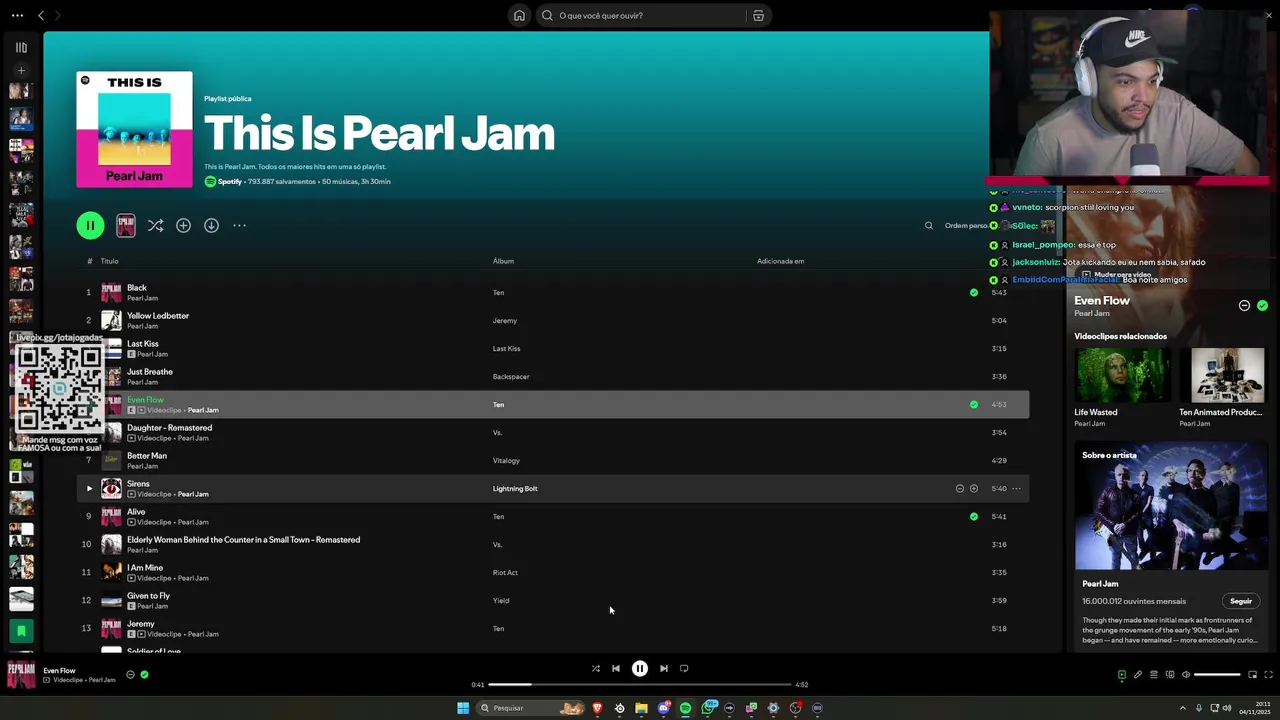Click Mudar para vídeo button

pos(1116,274)
